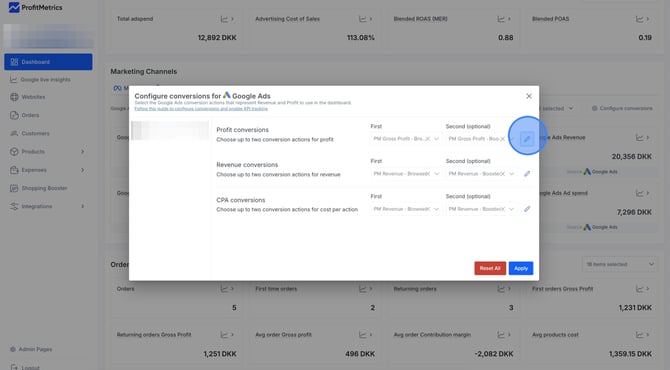
Task: Open Google Ads Ad spend chart icon
Action: (639, 193)
